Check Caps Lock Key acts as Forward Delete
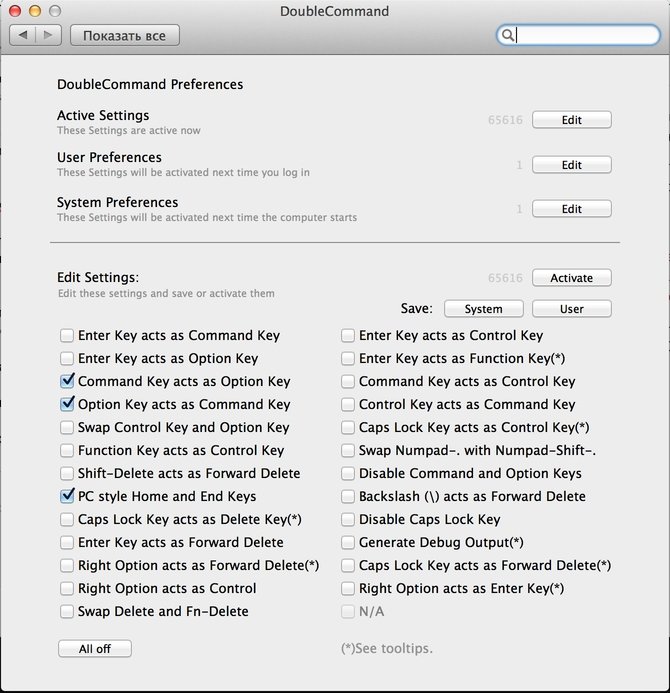The height and width of the screenshot is (693, 670). tap(348, 565)
